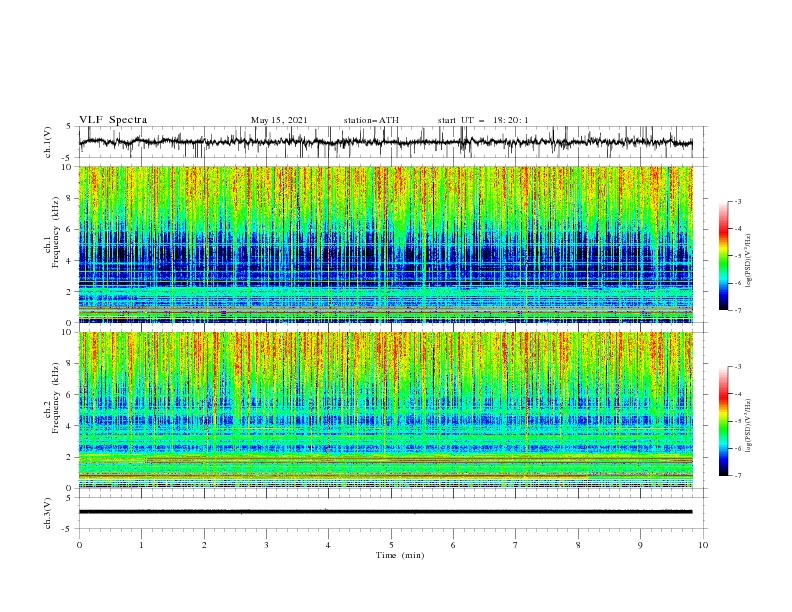792x612 pixels.
Task: Click time-axis tick label "1"
Action: (x=141, y=545)
